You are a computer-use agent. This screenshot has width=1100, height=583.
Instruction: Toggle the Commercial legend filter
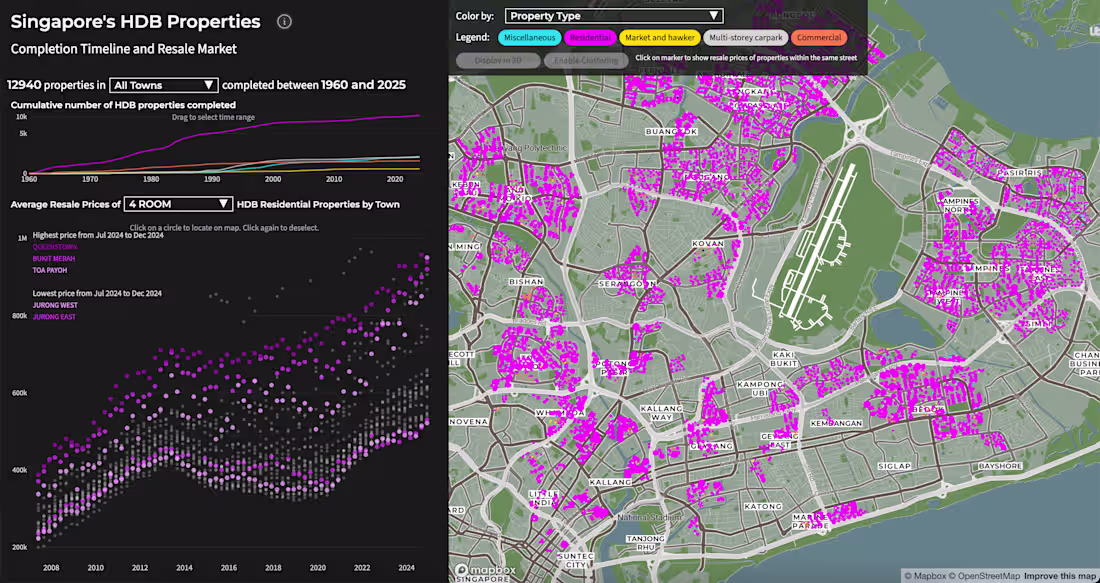pyautogui.click(x=820, y=37)
